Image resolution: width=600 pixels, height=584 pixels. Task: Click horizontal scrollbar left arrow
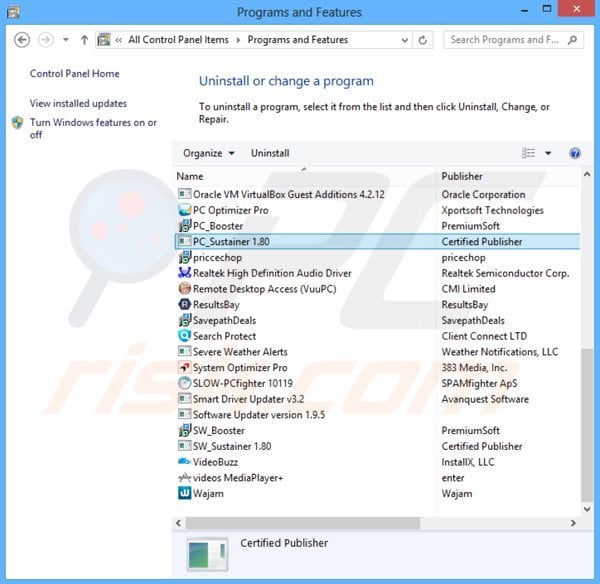178,523
